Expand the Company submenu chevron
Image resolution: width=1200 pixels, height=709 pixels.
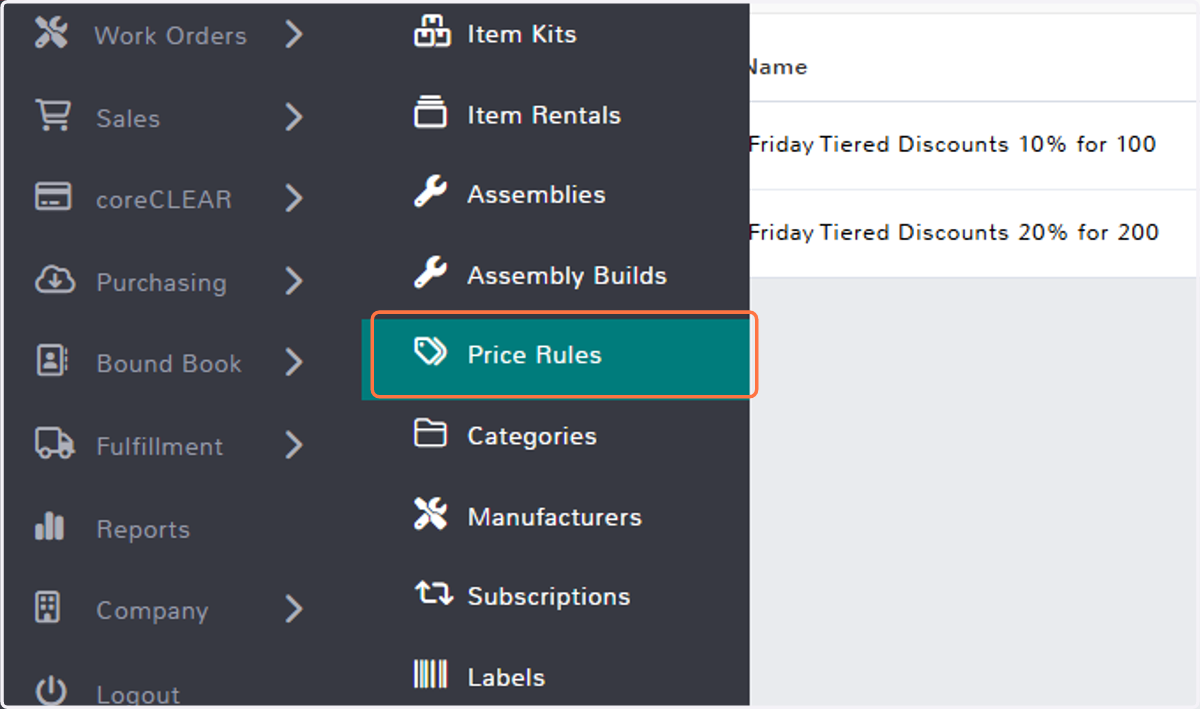[x=292, y=608]
